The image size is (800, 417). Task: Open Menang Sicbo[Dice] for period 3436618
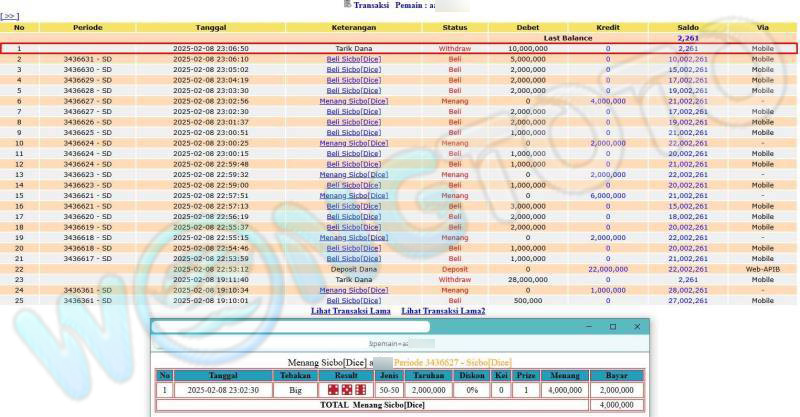[x=353, y=237]
